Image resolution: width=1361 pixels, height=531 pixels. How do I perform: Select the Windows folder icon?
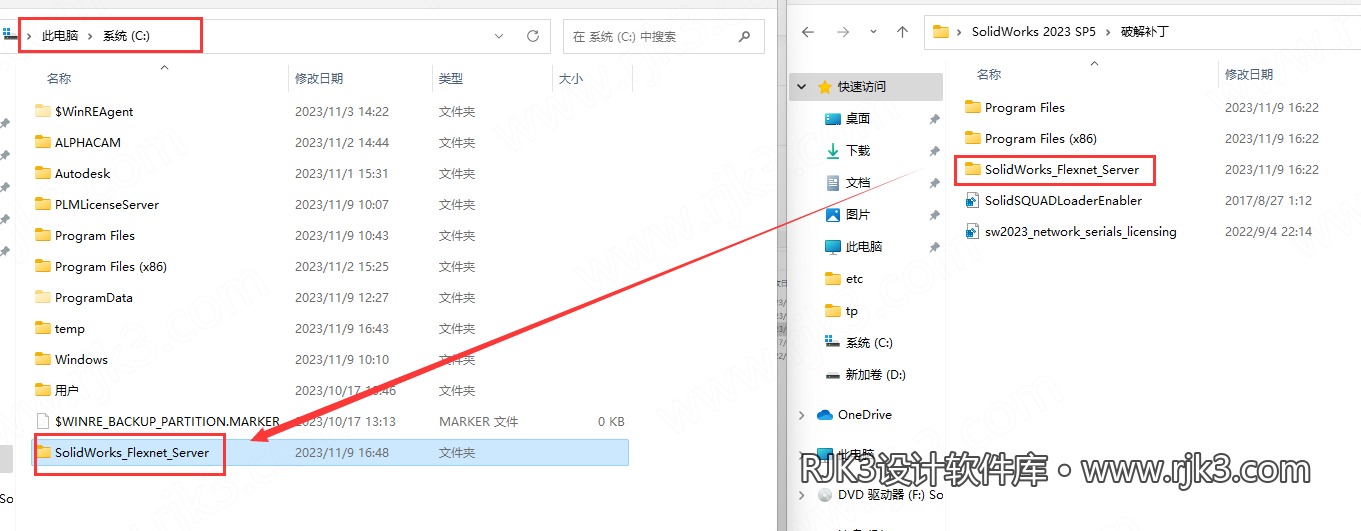42,359
